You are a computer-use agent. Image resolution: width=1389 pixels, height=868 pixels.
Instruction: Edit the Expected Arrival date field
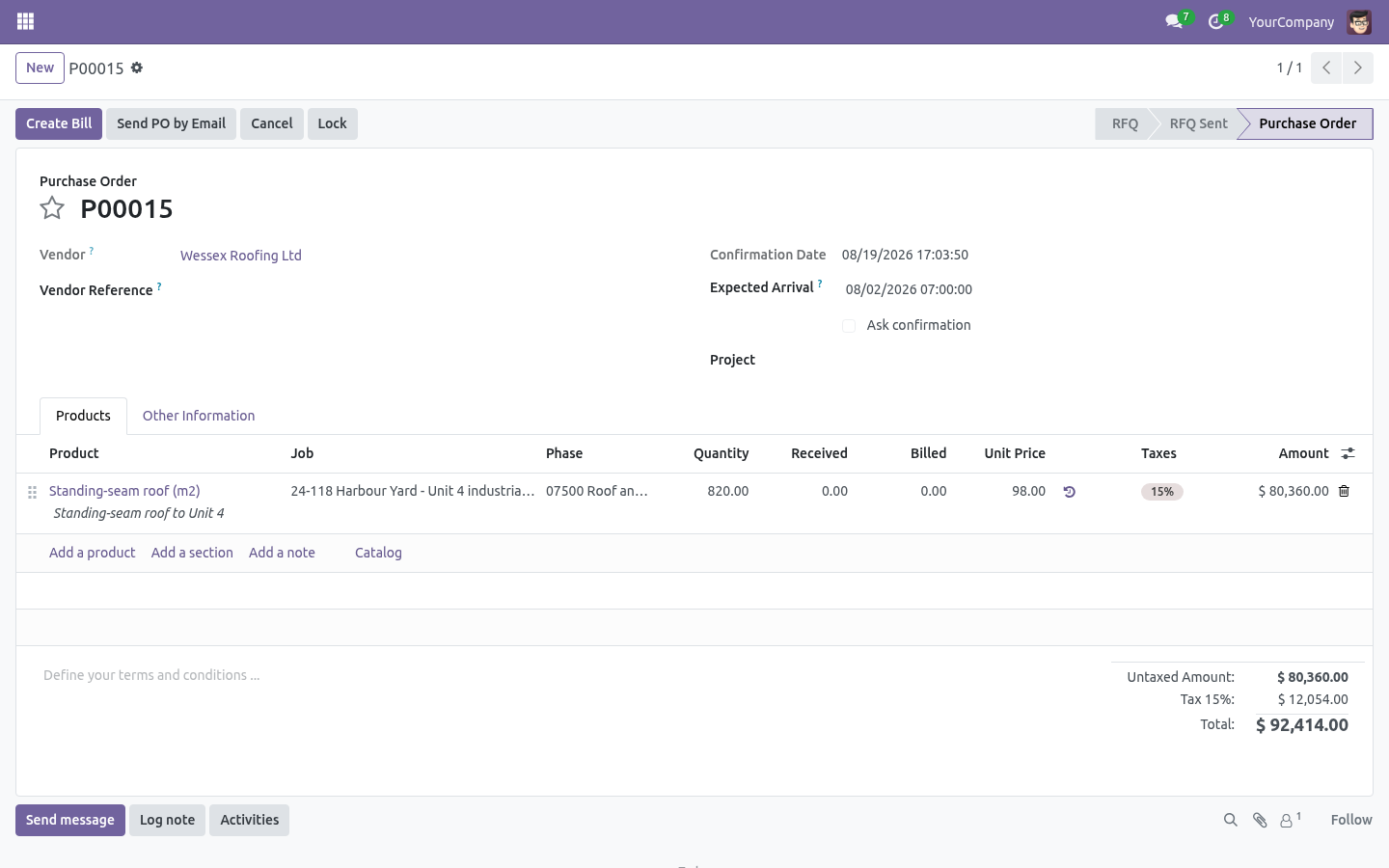point(909,289)
